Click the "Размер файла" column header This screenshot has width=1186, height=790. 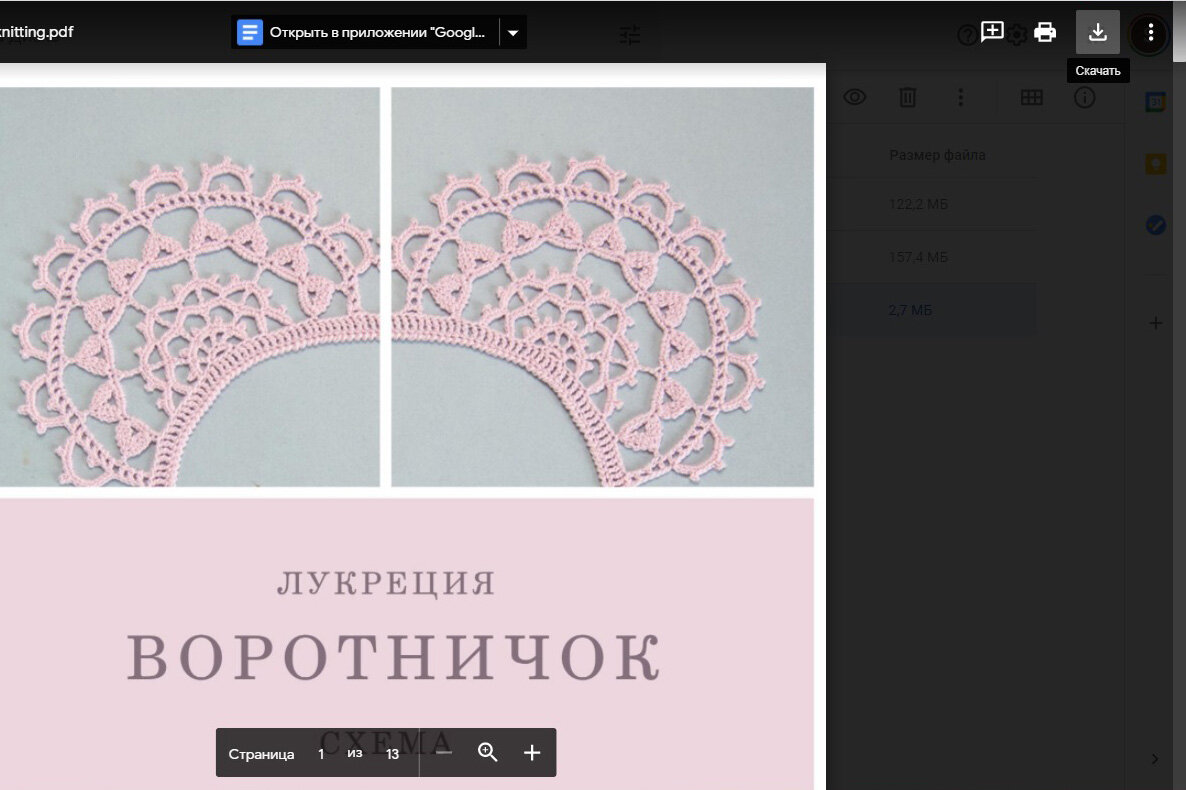937,155
